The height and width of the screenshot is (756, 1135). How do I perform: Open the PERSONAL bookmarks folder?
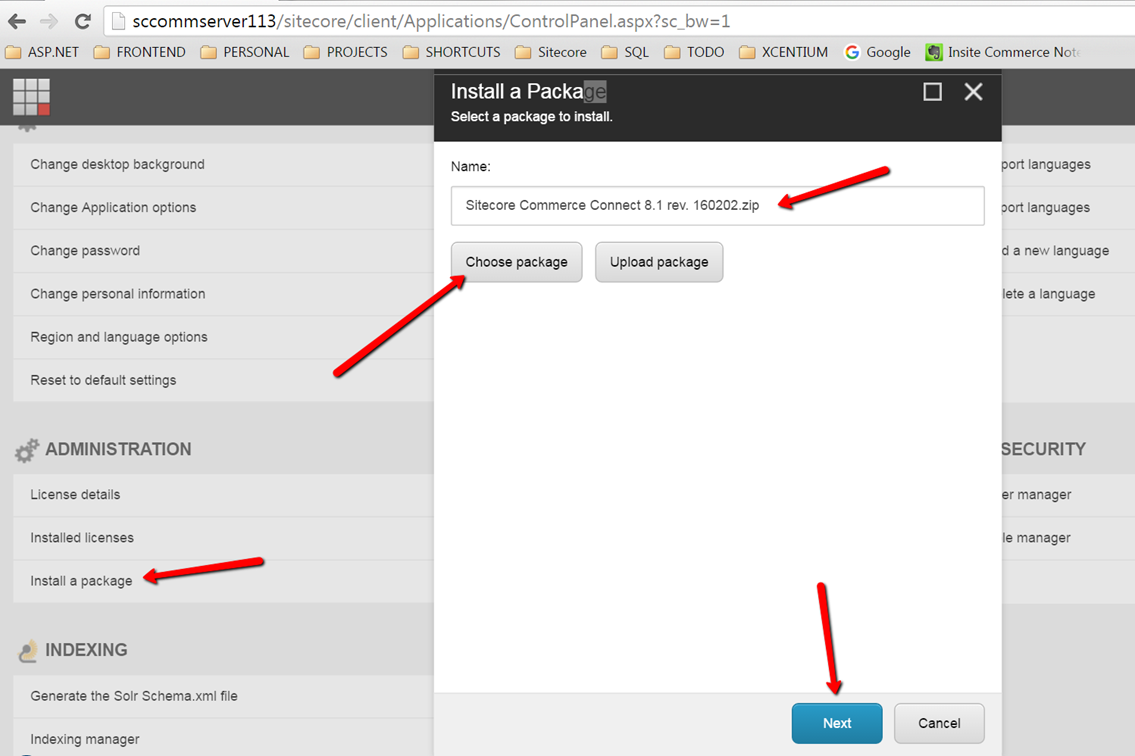pos(245,52)
